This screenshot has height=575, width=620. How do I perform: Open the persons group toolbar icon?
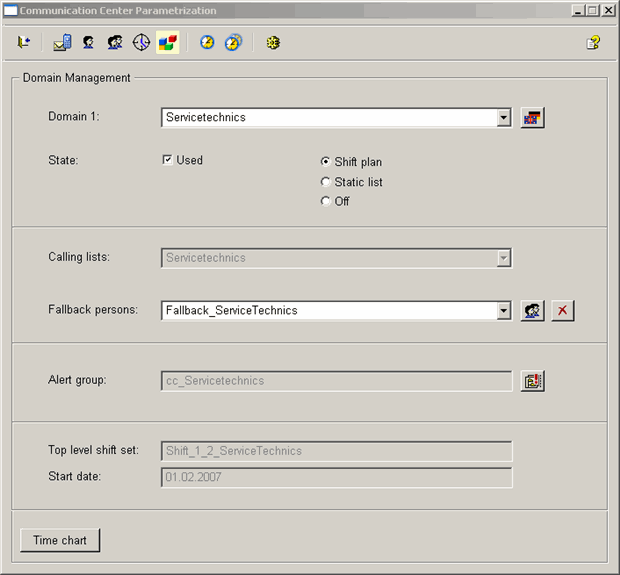114,43
